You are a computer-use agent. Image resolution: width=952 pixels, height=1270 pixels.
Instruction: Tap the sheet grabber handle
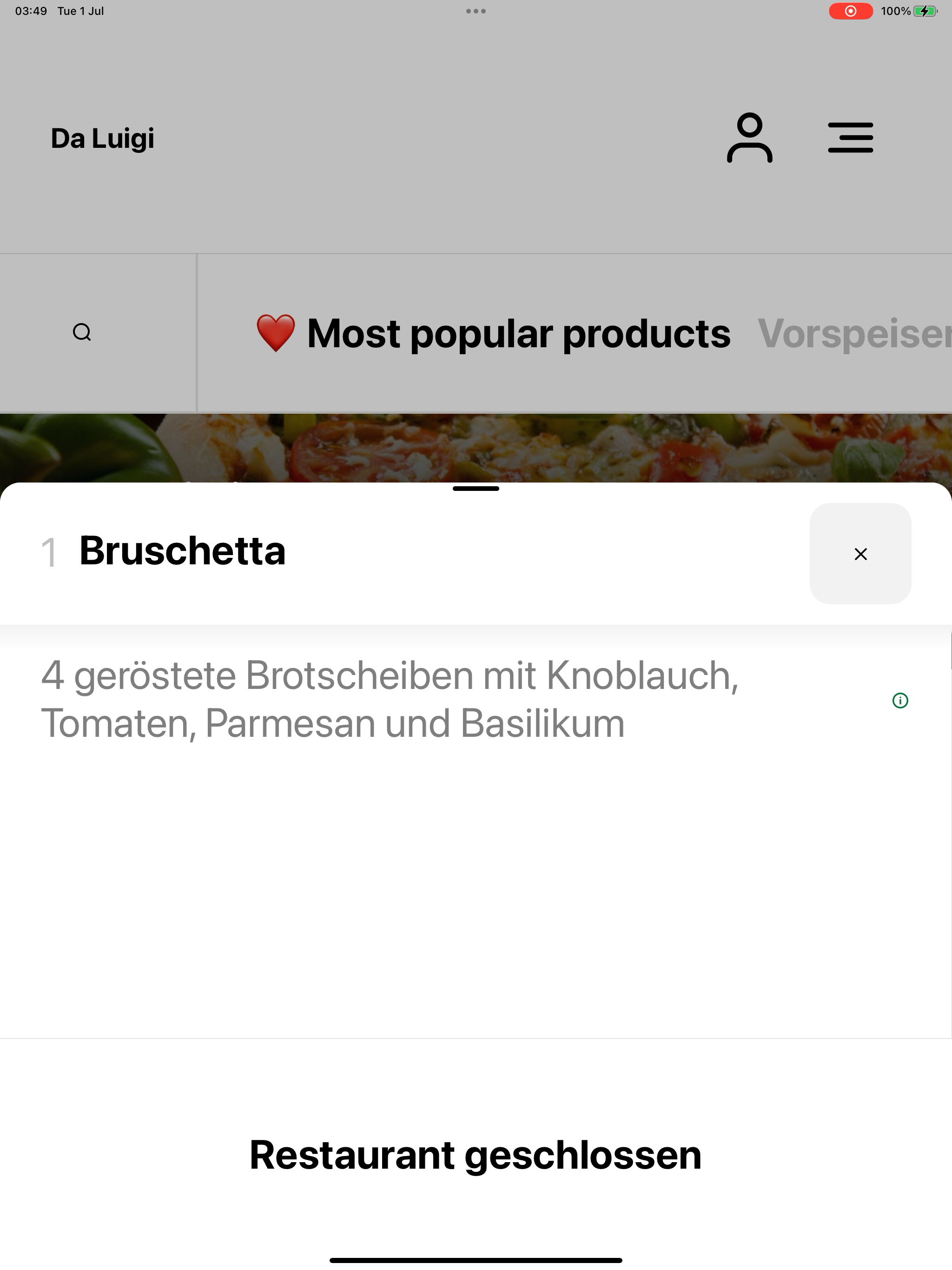click(x=476, y=489)
